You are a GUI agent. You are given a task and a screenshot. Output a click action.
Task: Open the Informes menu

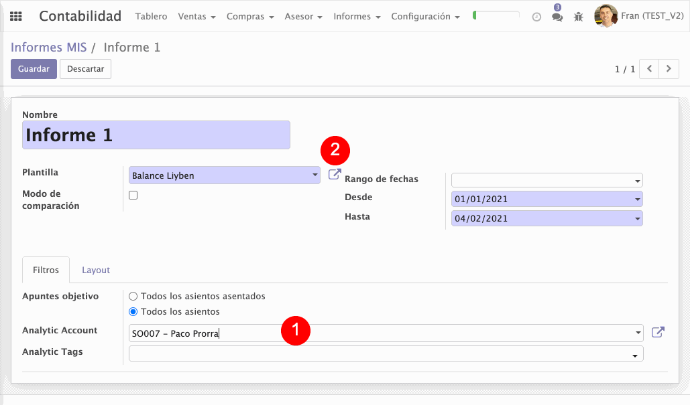pos(355,17)
